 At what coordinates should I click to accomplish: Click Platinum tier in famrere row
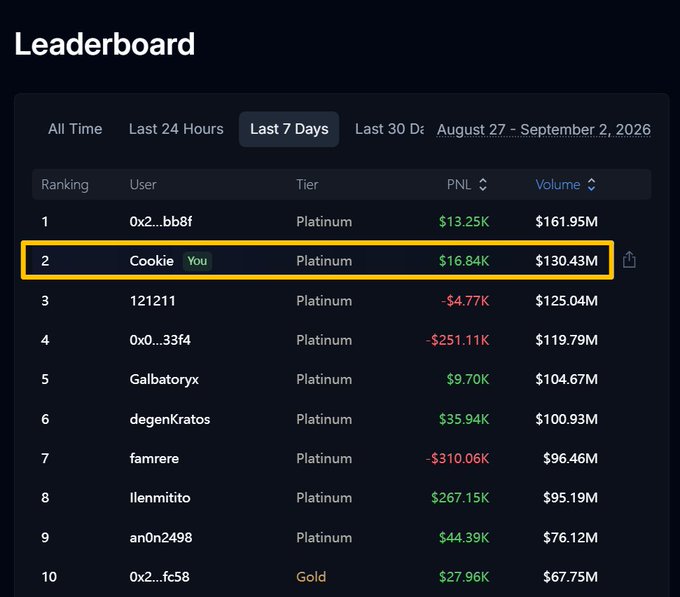pos(324,458)
